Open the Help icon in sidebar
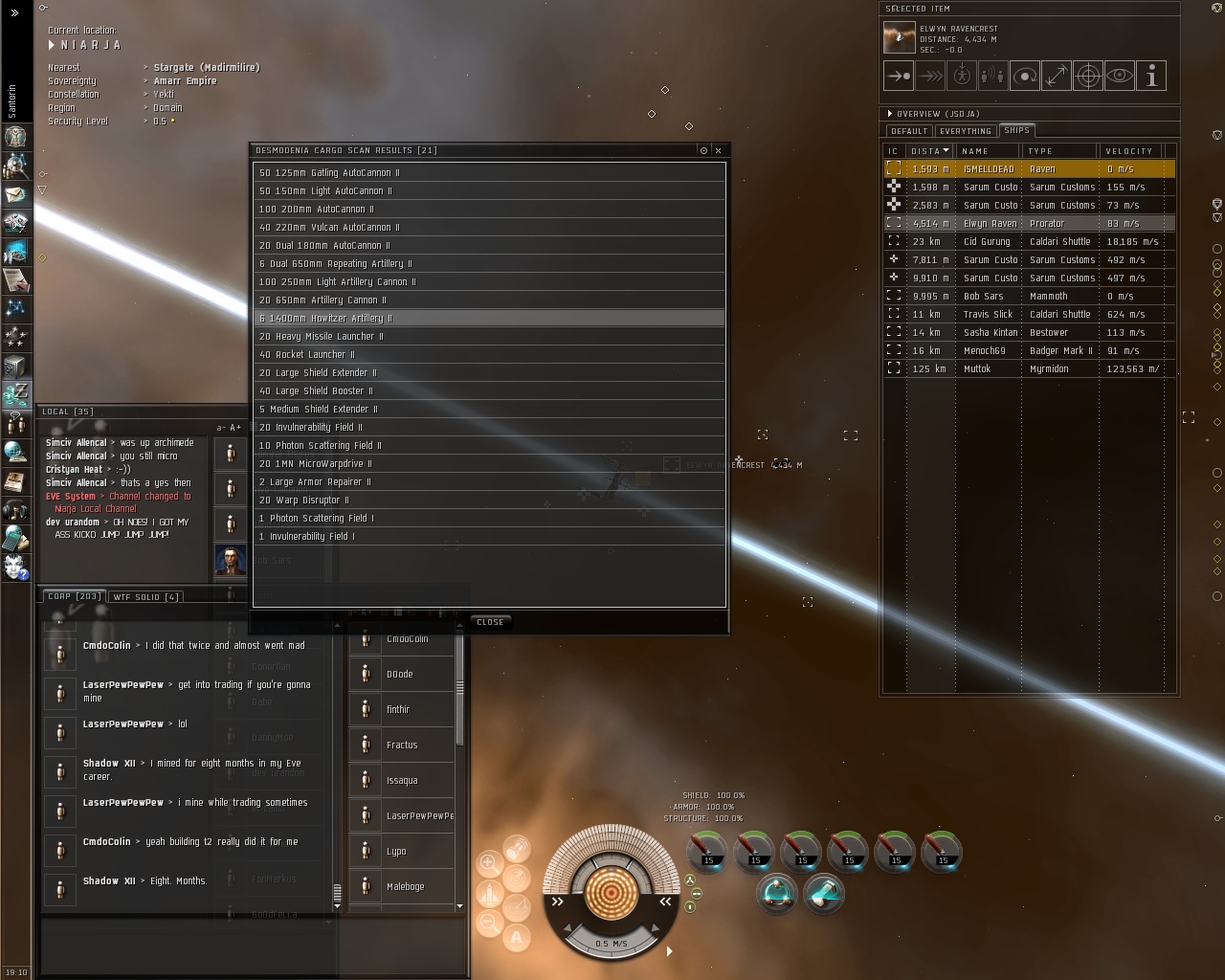The image size is (1225, 980). coord(15,567)
